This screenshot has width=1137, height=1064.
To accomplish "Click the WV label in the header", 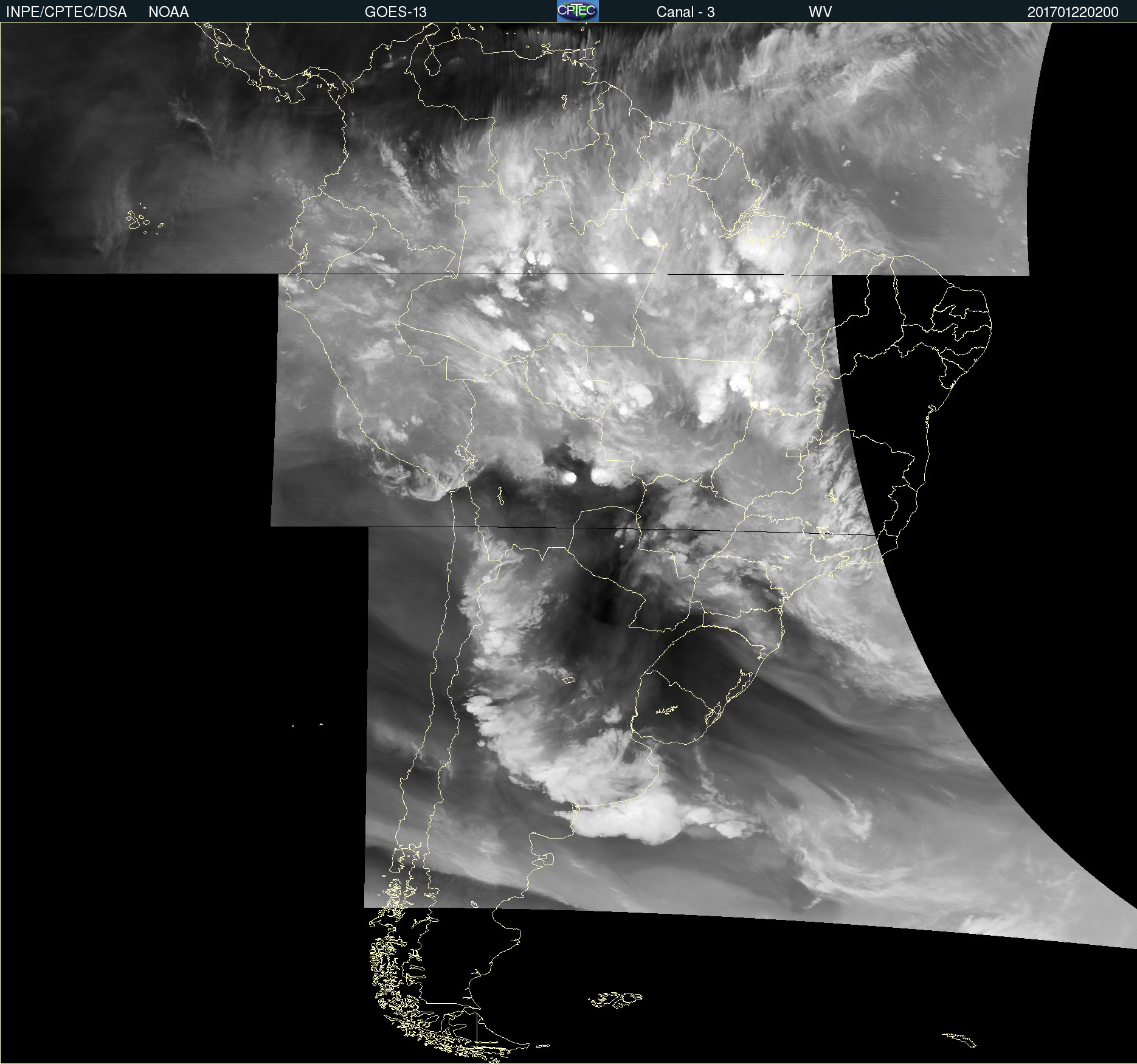I will coord(820,12).
